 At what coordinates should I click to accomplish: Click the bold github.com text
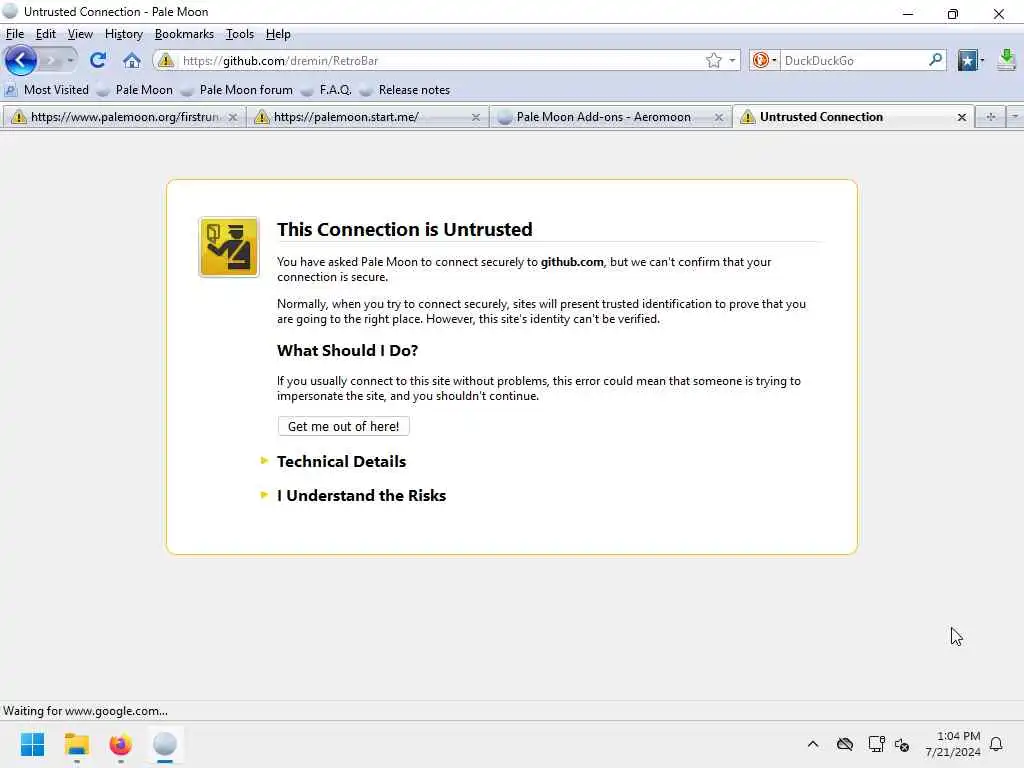pos(571,262)
